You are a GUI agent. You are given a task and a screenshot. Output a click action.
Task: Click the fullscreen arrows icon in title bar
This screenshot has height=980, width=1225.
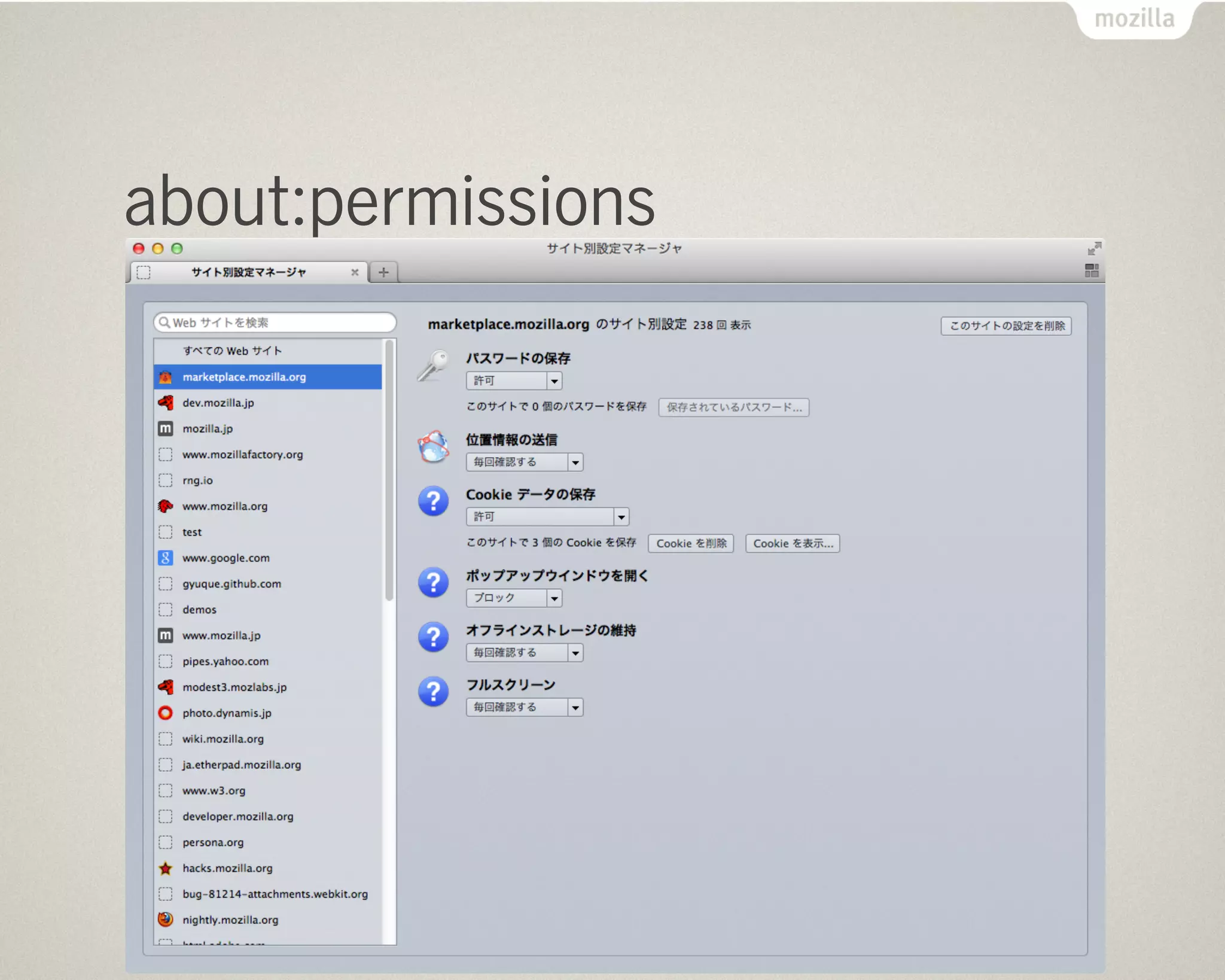(x=1094, y=248)
